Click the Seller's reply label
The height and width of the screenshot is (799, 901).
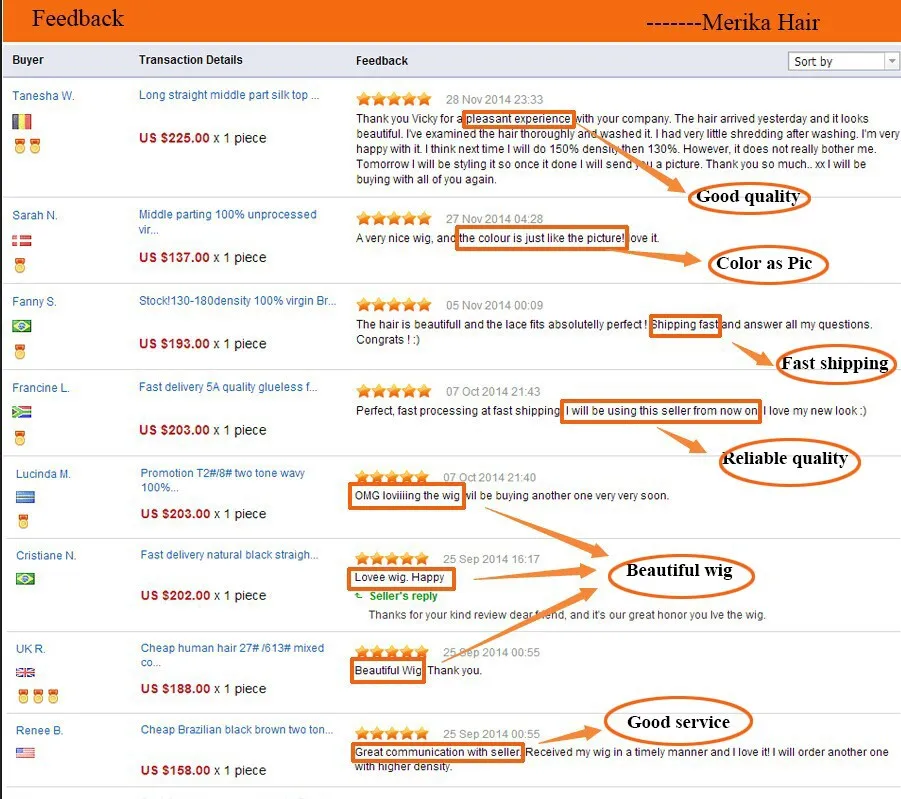[403, 596]
